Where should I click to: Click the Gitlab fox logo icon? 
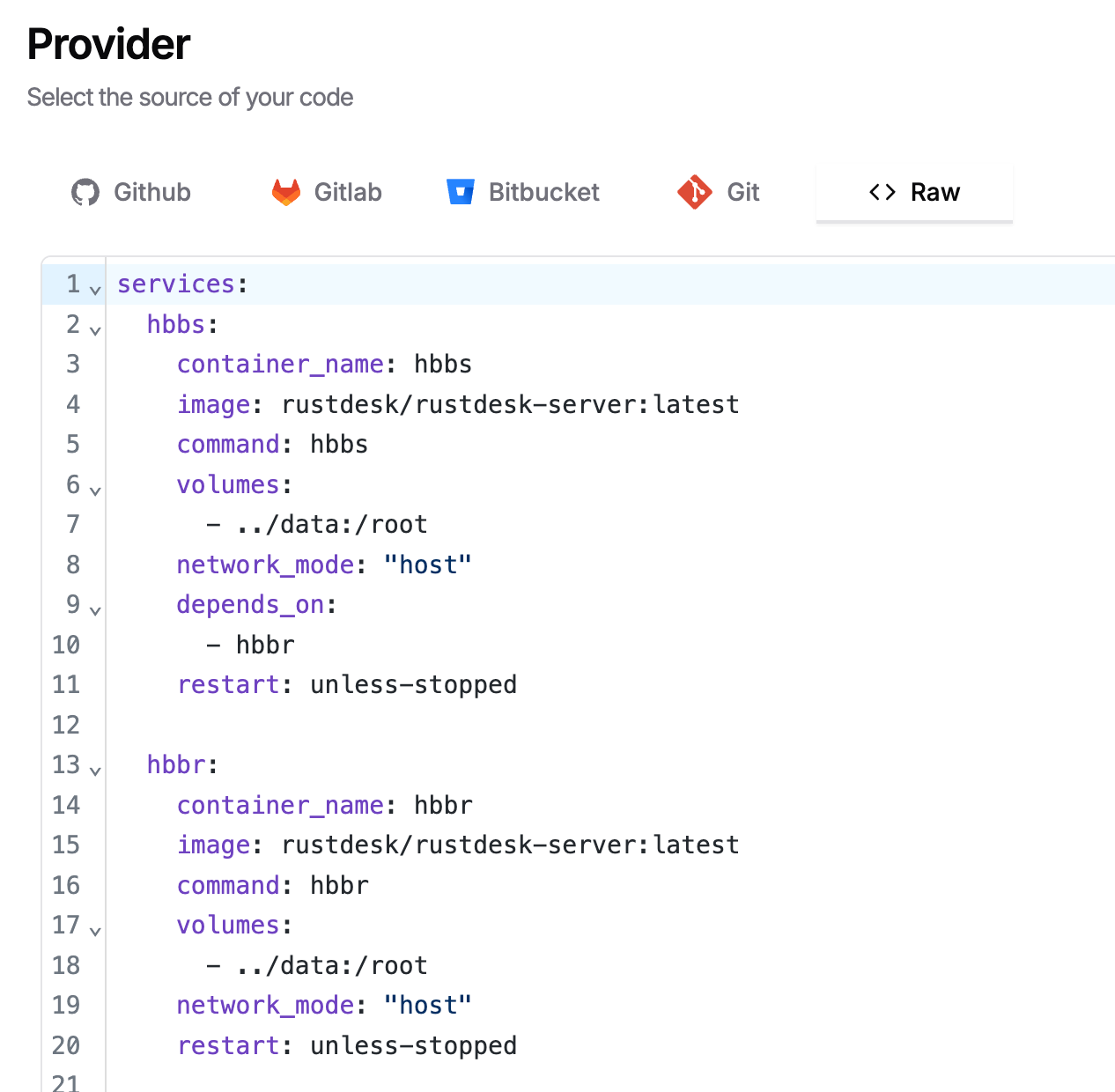[286, 192]
